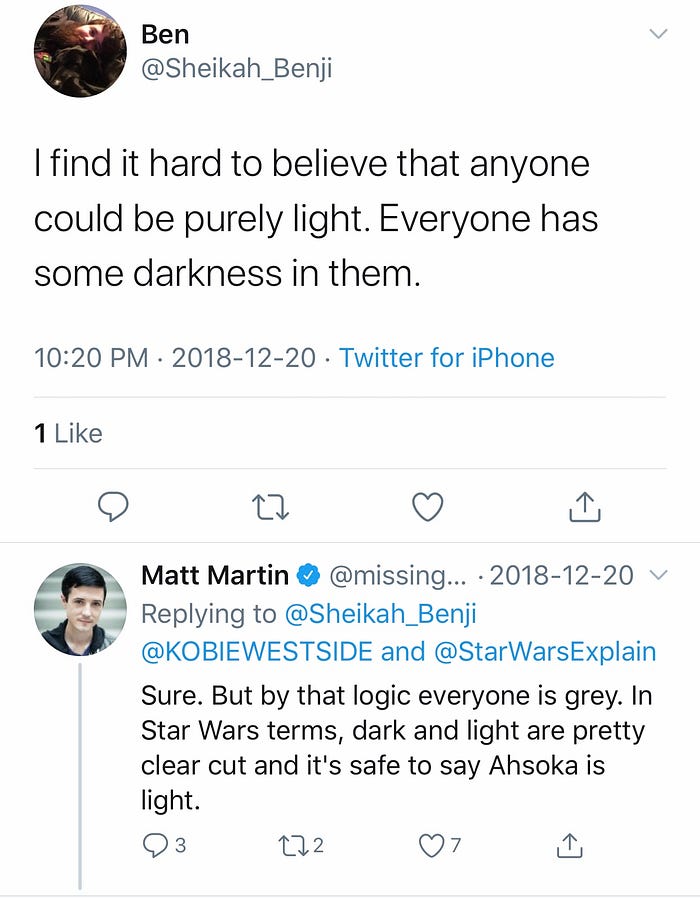
Task: Reply to Ben's tweet with comment icon
Action: click(113, 508)
